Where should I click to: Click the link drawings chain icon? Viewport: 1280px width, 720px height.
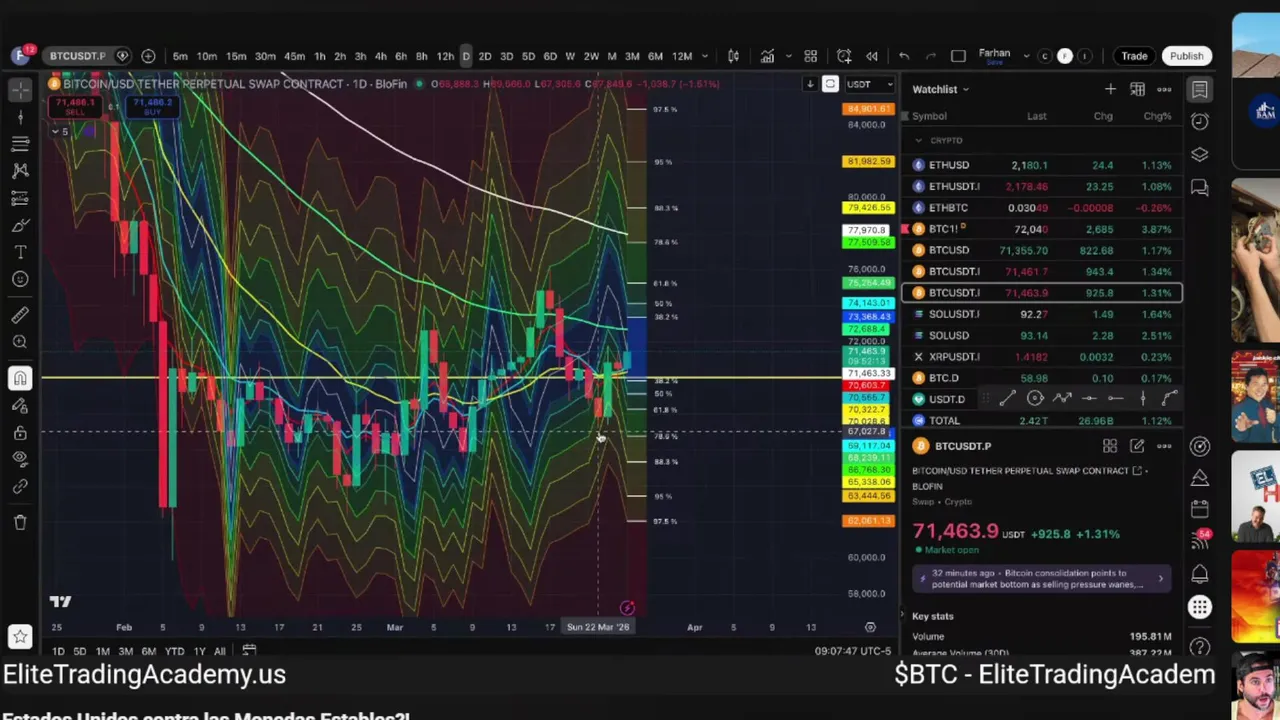pos(20,487)
